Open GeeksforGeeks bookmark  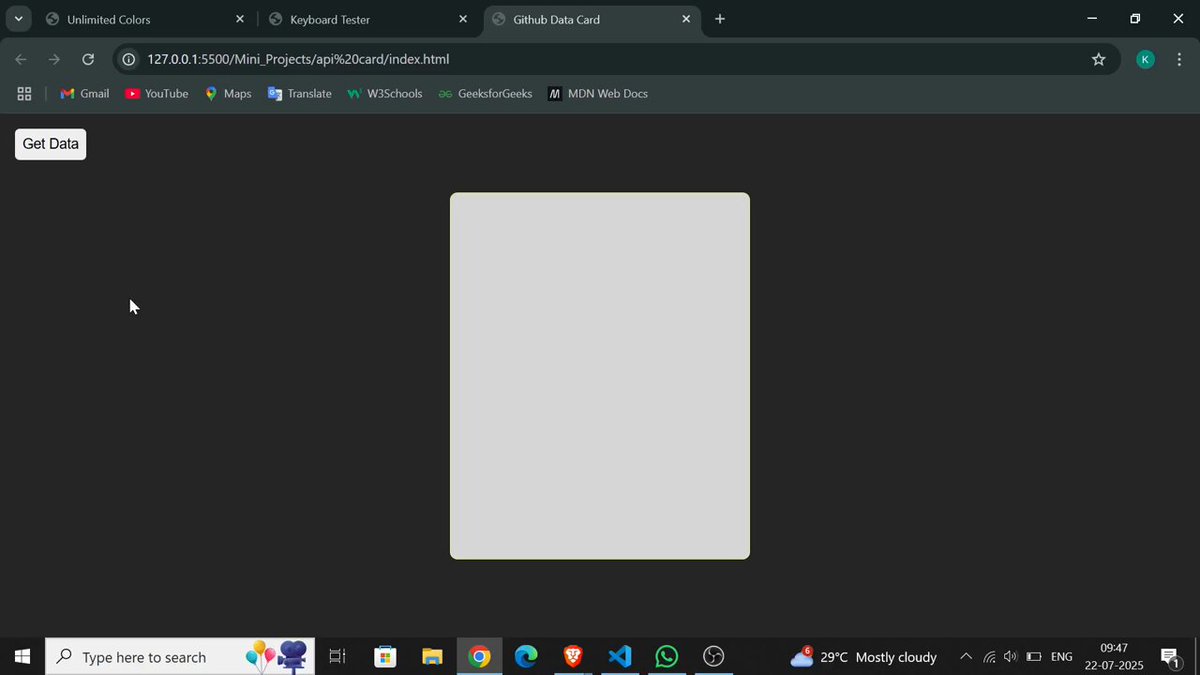tap(485, 93)
